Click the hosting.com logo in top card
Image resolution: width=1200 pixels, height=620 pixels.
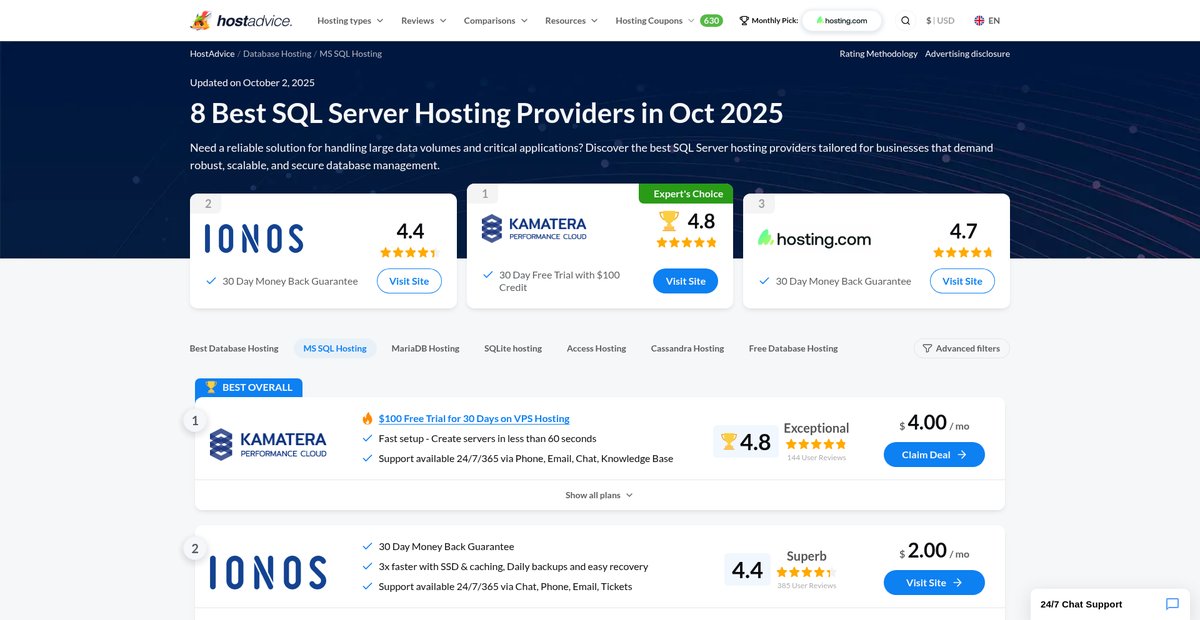[814, 239]
